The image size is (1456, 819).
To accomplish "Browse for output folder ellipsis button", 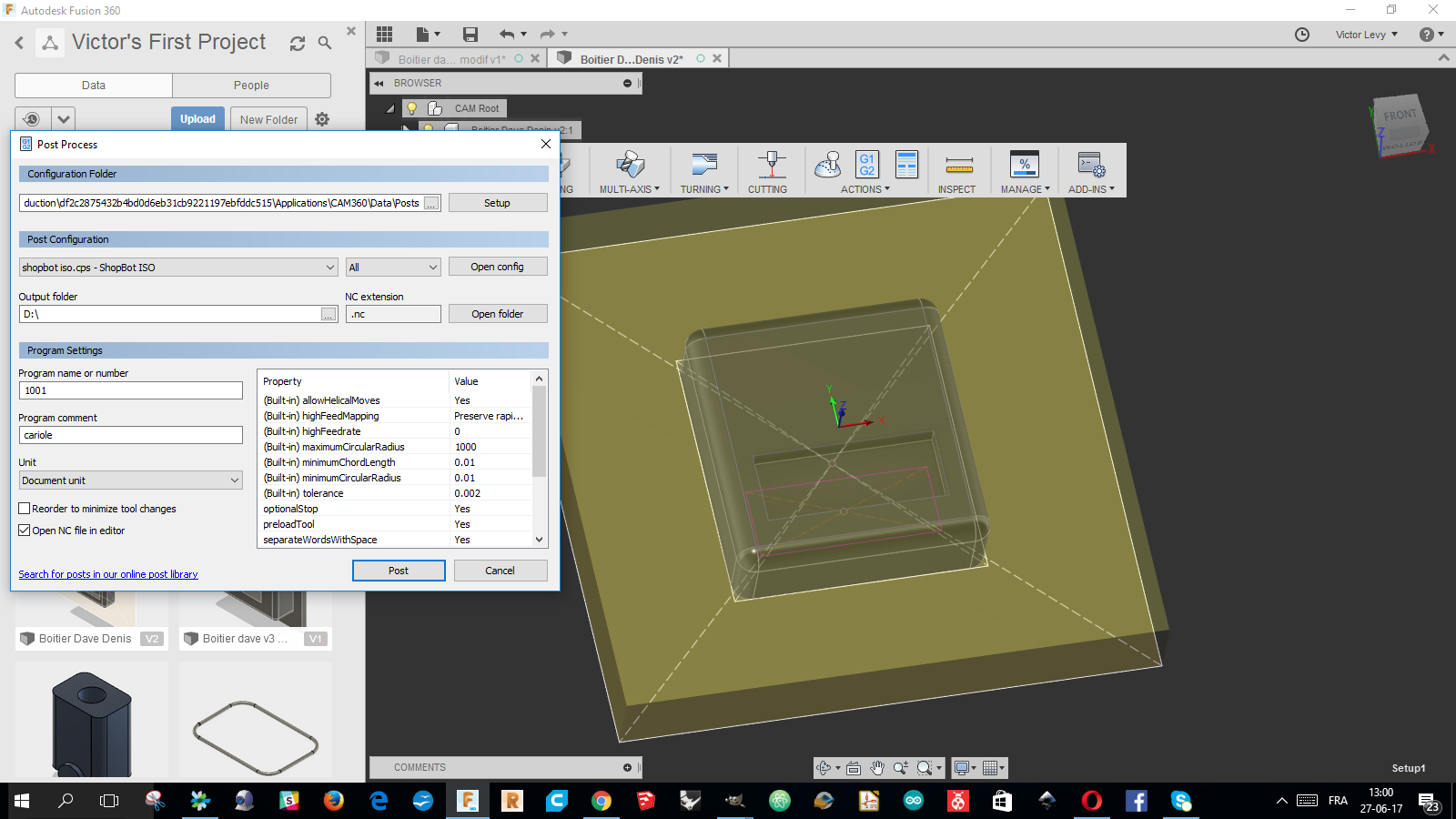I will [329, 314].
